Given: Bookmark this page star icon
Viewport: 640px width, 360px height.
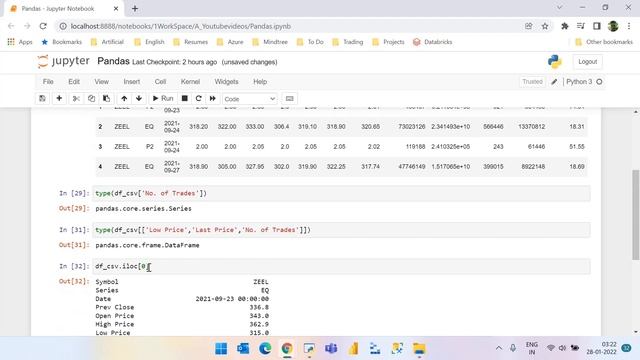Looking at the screenshot, I should (545, 26).
